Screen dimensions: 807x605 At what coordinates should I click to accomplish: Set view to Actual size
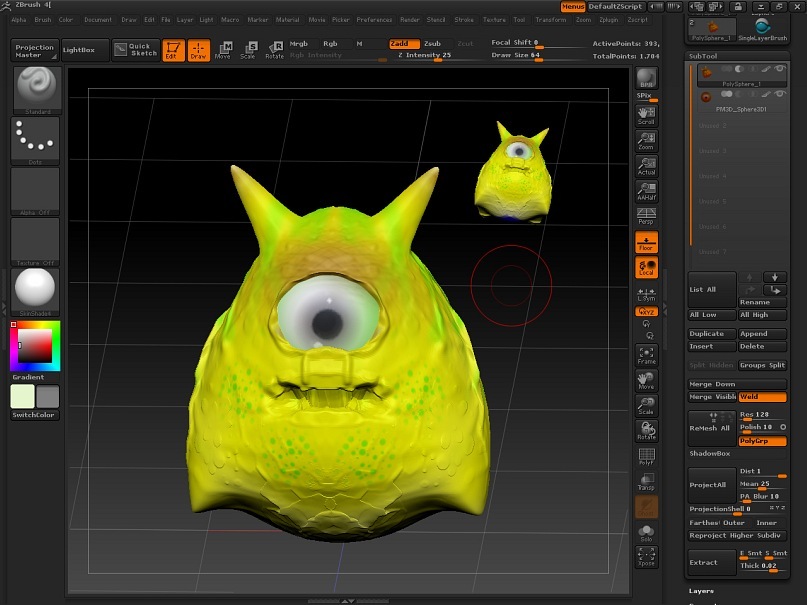click(646, 166)
